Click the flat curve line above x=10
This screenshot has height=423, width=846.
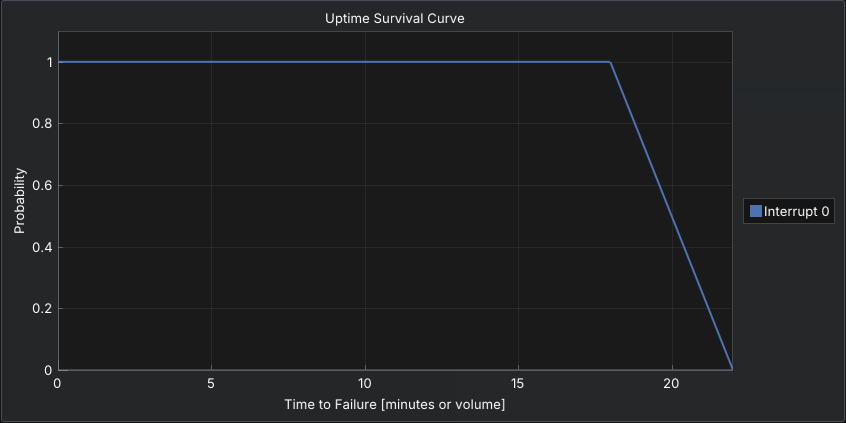point(365,62)
